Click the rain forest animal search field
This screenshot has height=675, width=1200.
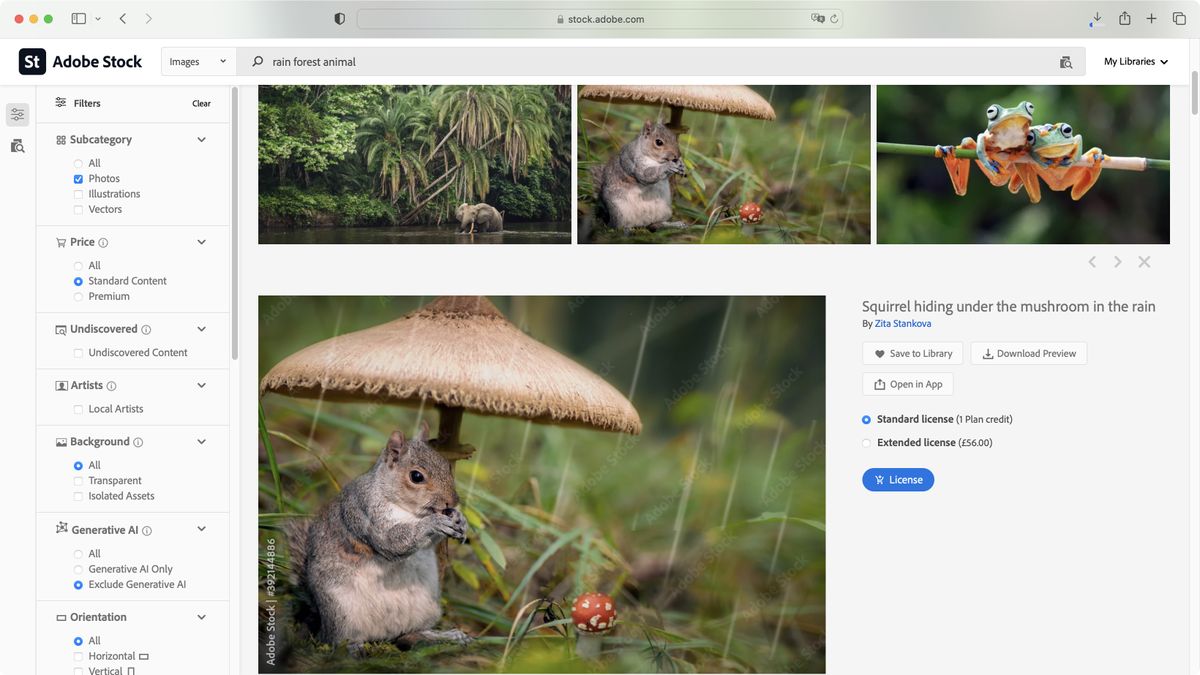pos(400,61)
